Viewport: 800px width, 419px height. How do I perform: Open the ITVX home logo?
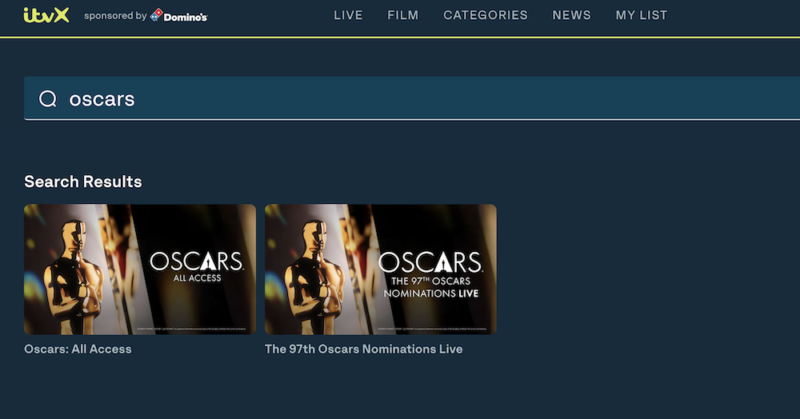click(x=46, y=15)
